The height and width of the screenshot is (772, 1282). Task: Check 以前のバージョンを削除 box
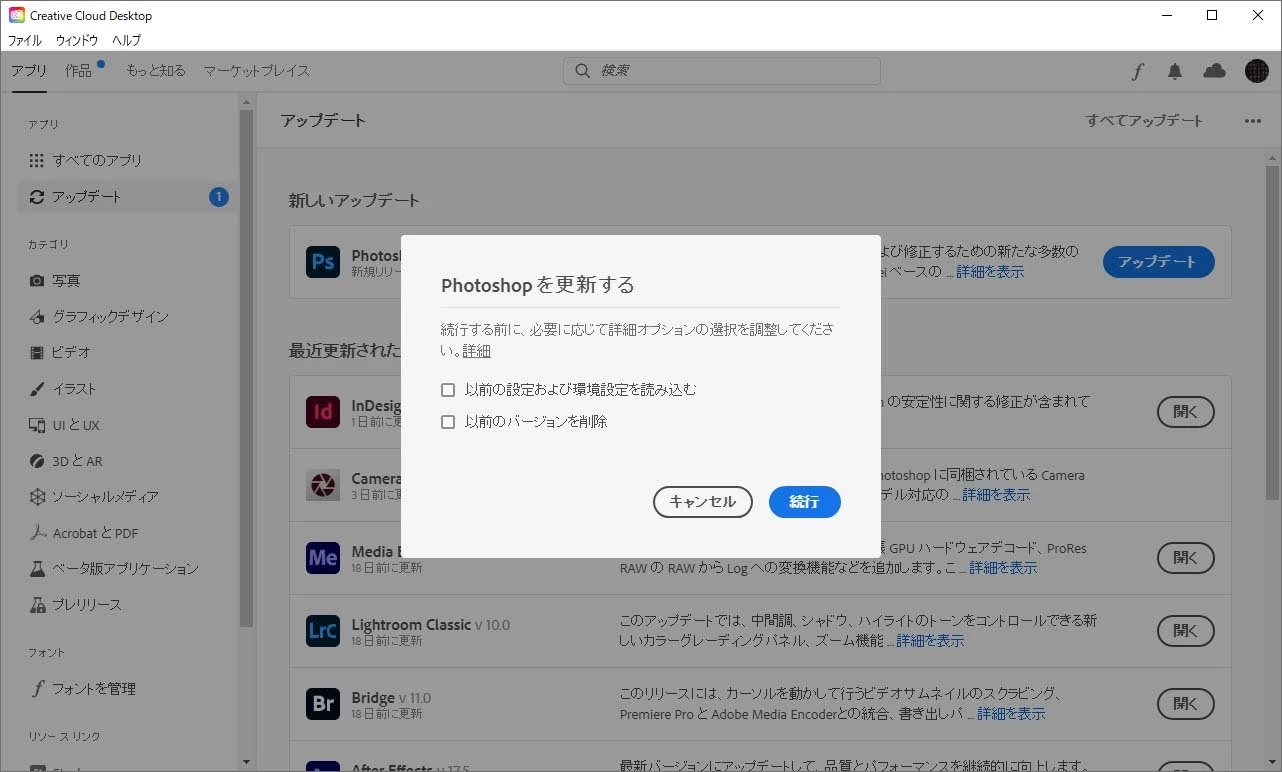[448, 422]
